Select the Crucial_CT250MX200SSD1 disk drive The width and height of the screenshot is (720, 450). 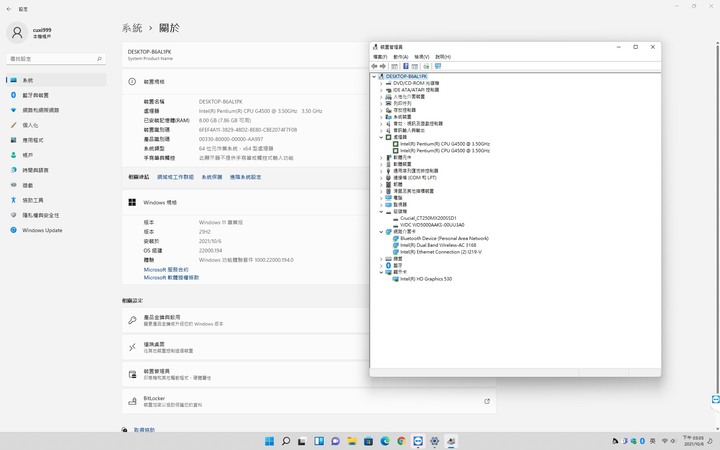(428, 218)
